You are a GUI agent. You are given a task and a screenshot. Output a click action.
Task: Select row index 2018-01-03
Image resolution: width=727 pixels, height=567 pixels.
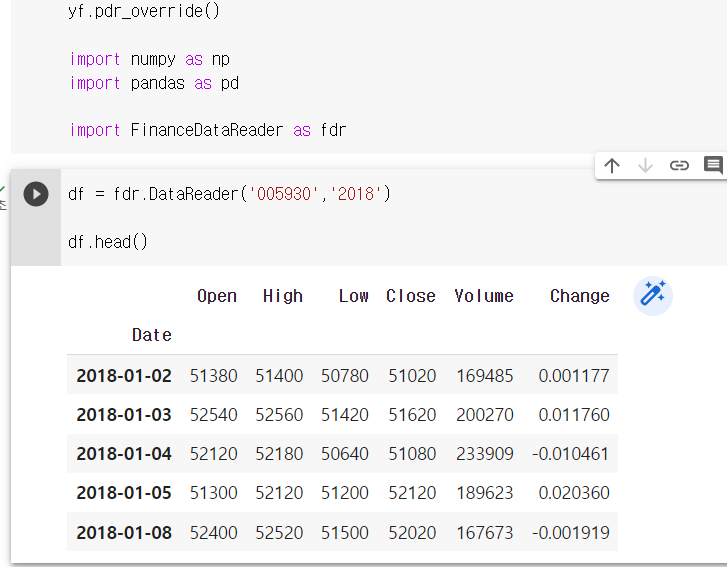(x=124, y=414)
